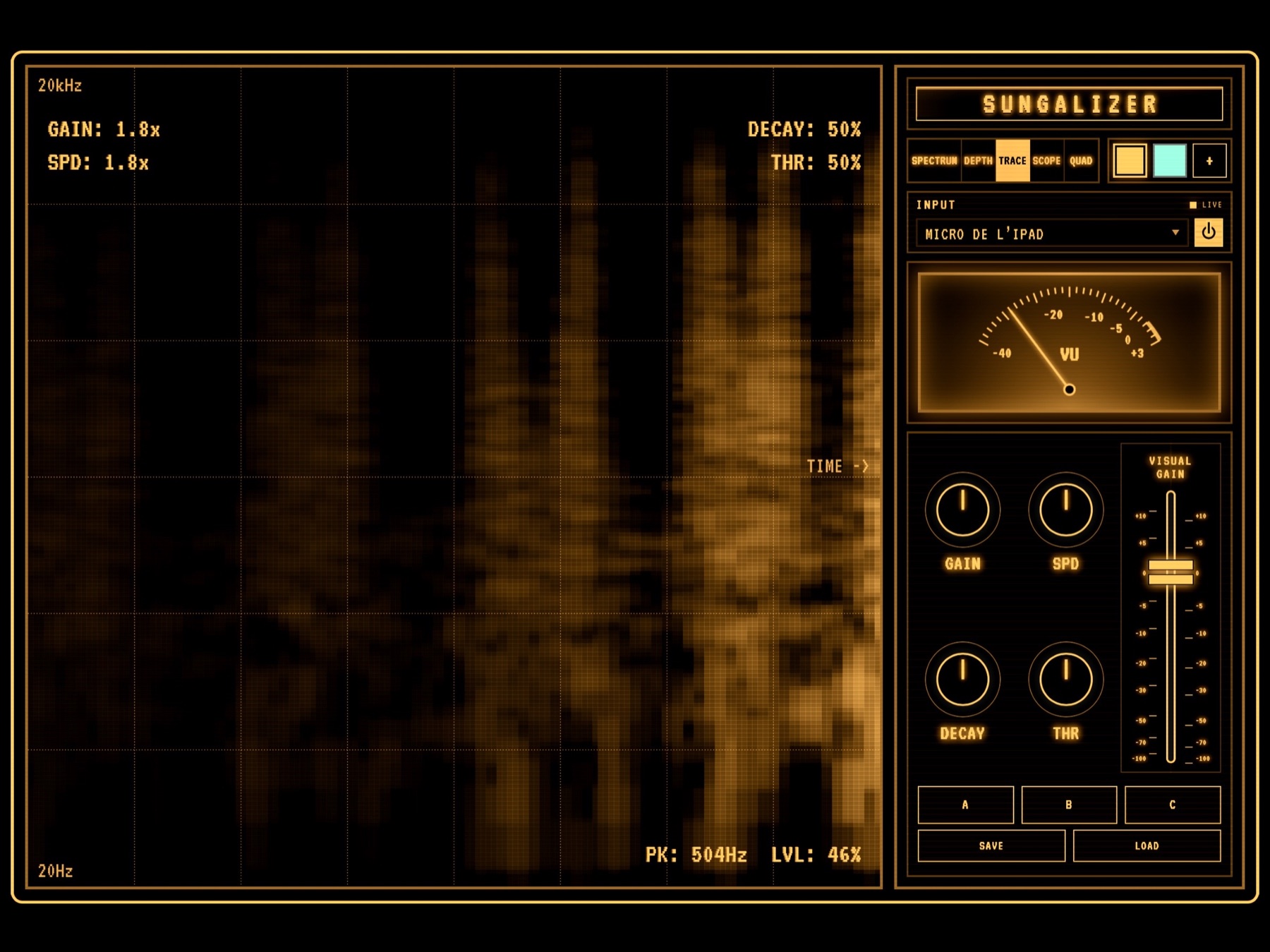Click the TIME -> label

coord(837,466)
